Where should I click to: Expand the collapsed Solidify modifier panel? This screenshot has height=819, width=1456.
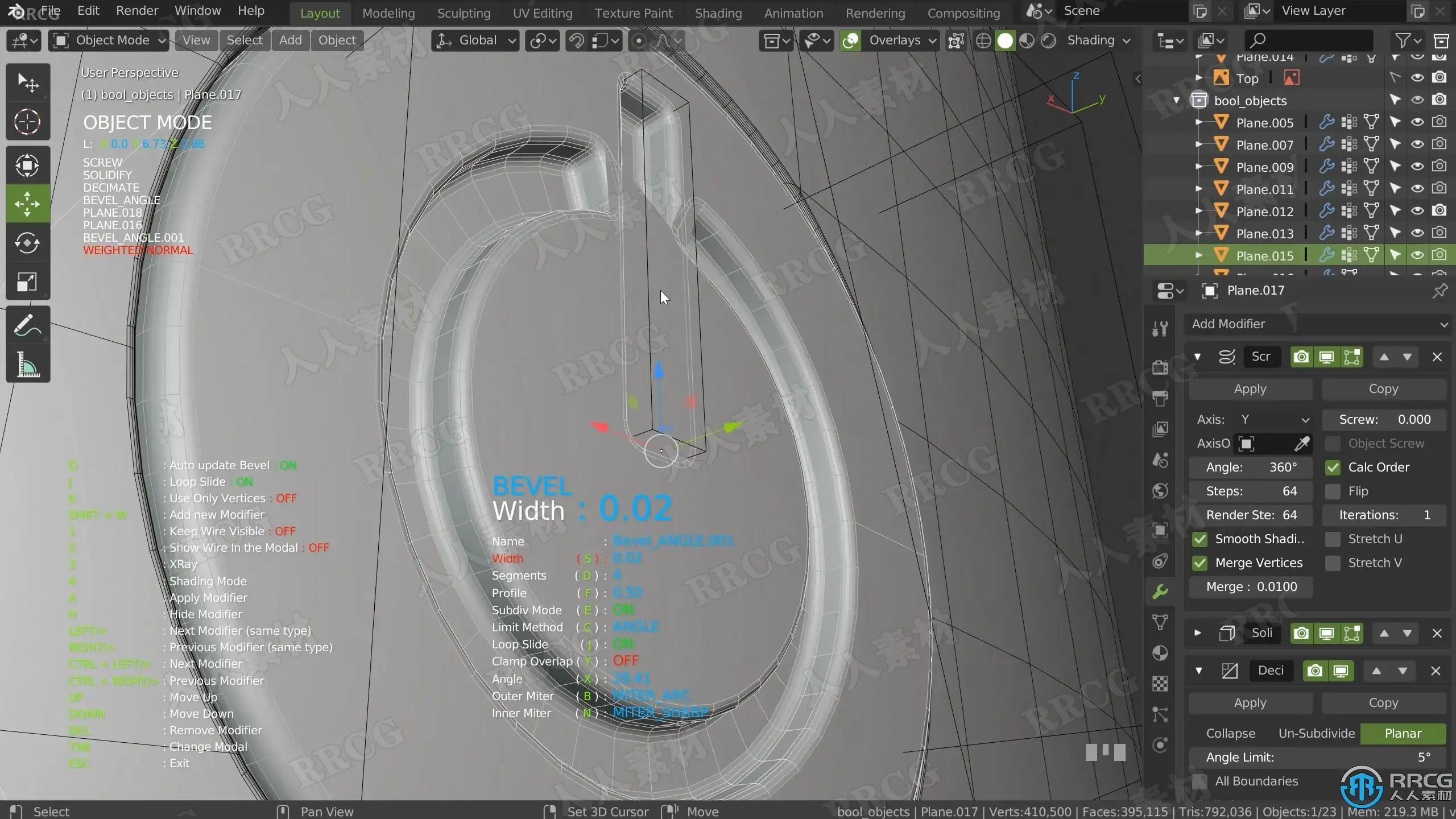coord(1198,633)
